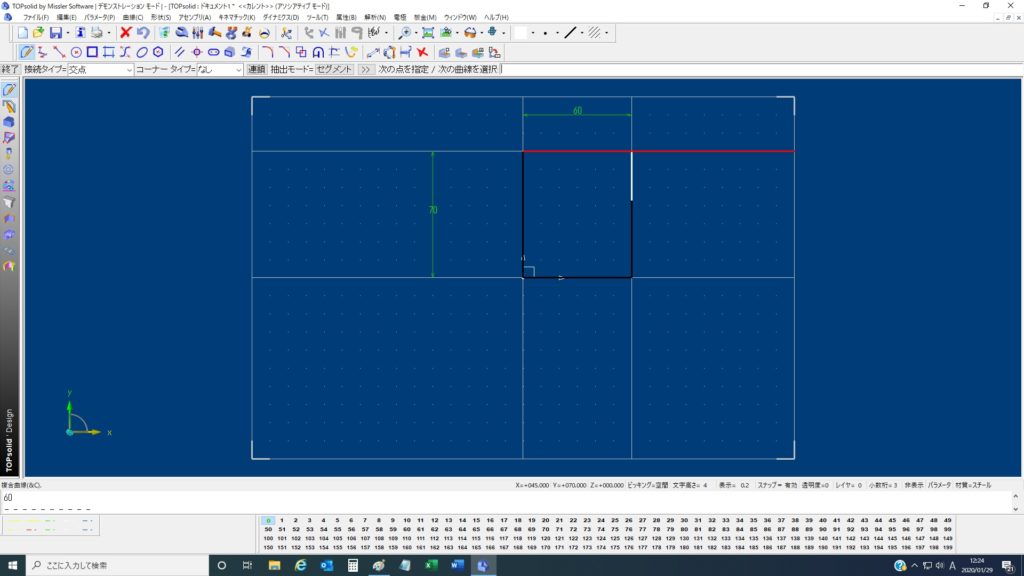Open the ヘルプ(H) menu
Viewport: 1024px width, 576px height.
pos(496,17)
